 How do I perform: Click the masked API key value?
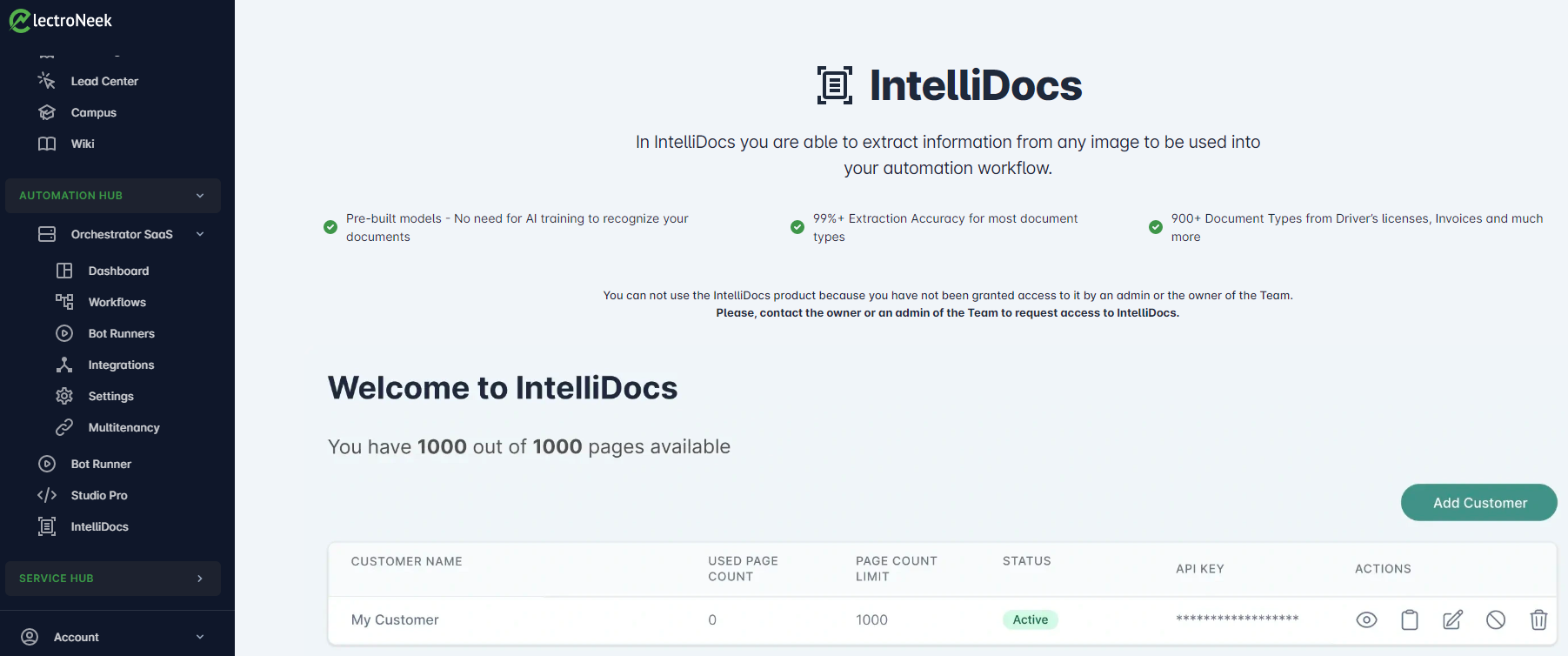click(x=1238, y=619)
